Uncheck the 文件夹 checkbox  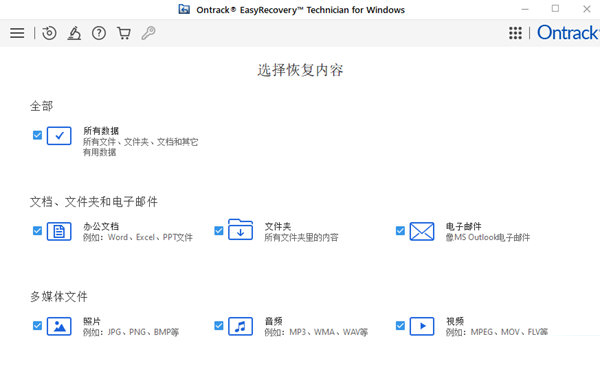pos(218,231)
